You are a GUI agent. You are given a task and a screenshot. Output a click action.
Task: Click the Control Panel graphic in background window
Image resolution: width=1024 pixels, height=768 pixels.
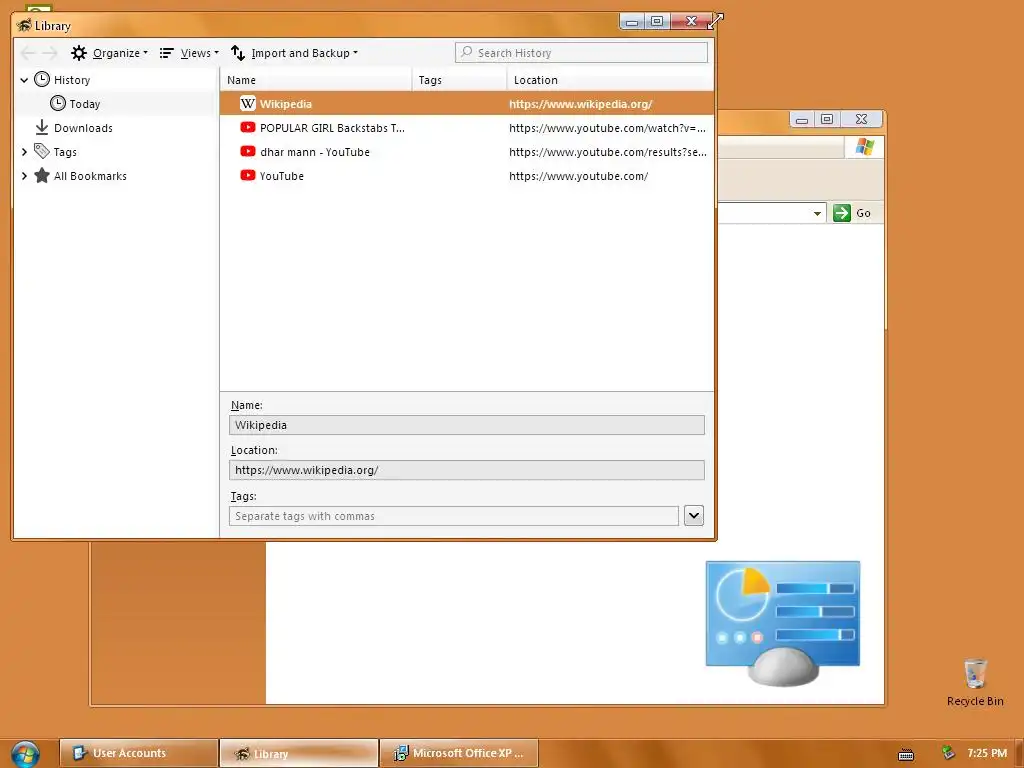click(783, 624)
